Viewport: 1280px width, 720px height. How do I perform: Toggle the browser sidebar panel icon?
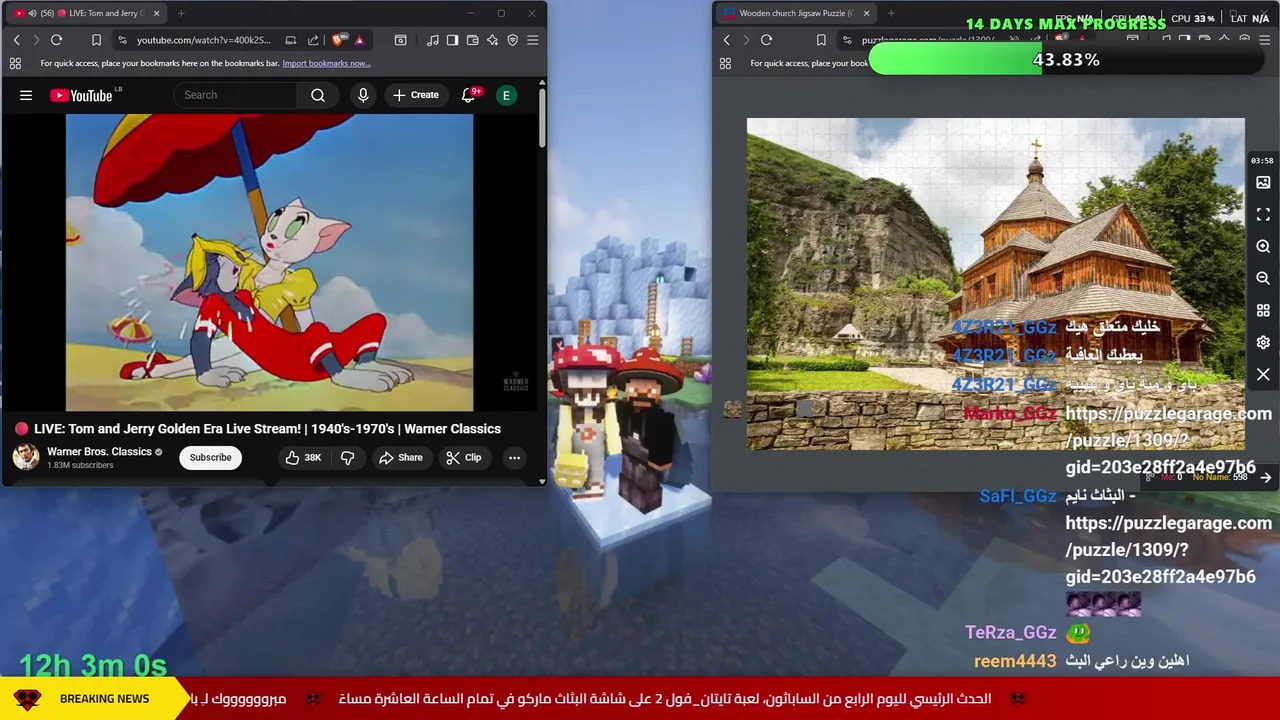[x=452, y=40]
